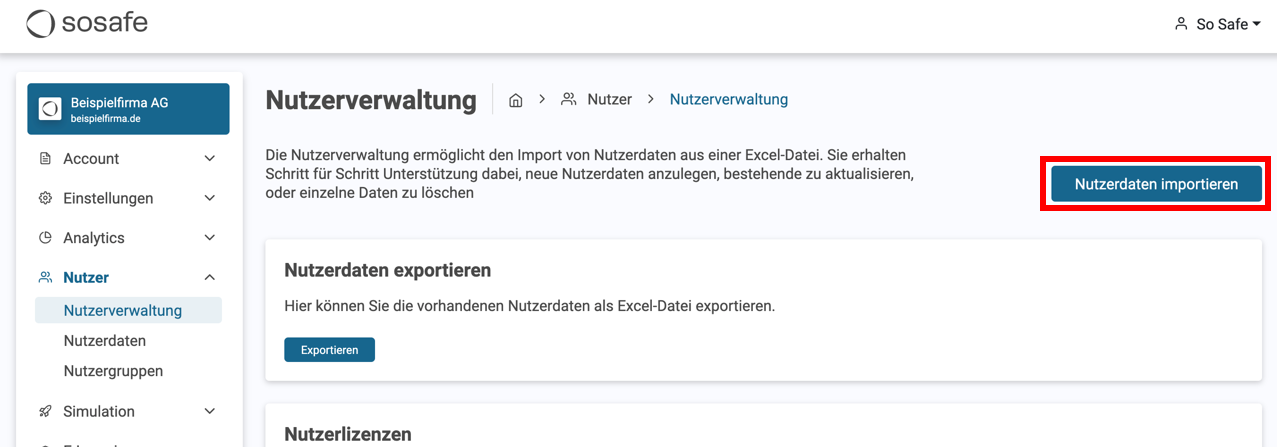Click the Beispielfirma AG company logo
The width and height of the screenshot is (1277, 447).
point(50,109)
